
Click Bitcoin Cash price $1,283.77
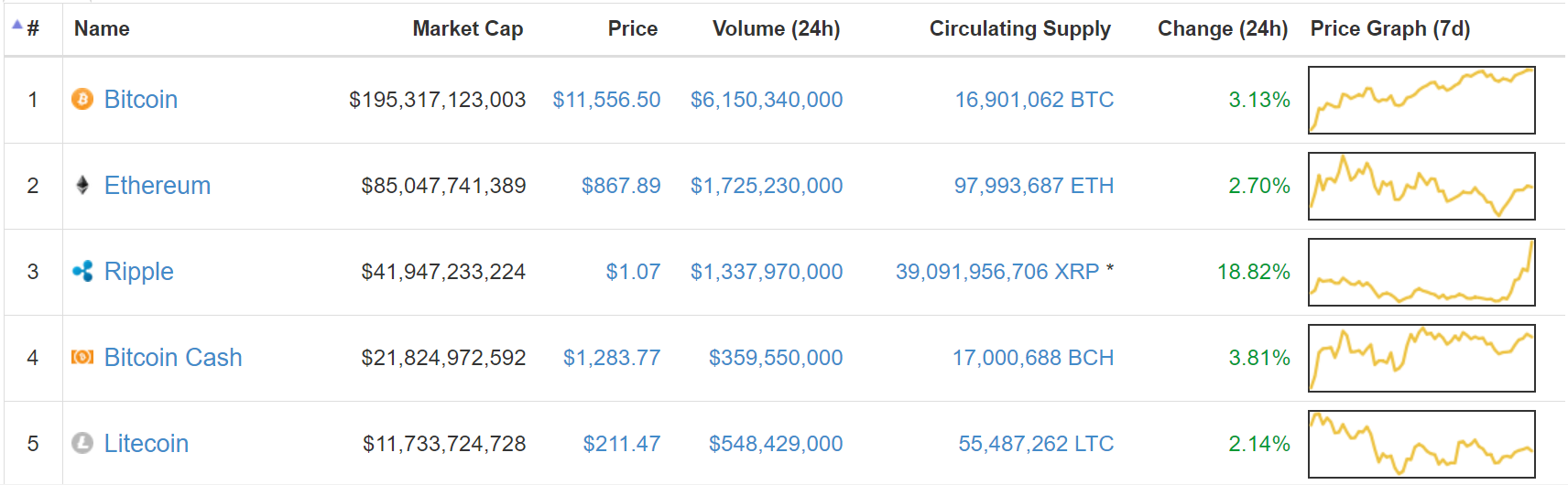(611, 357)
